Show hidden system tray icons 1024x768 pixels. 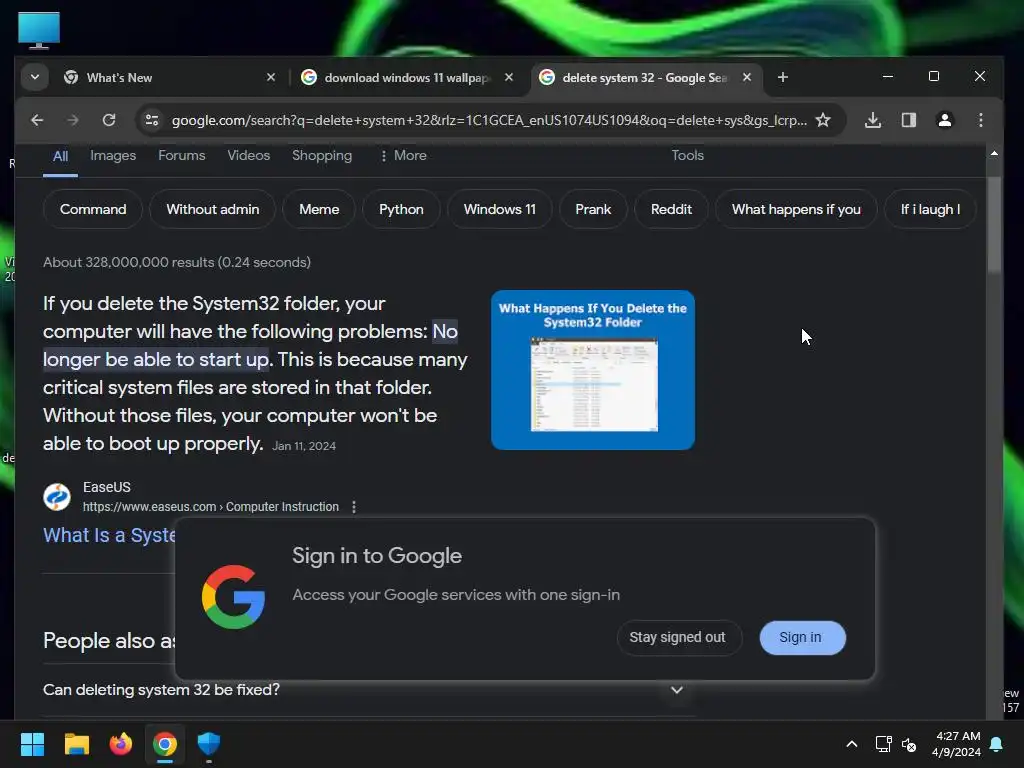tap(852, 744)
